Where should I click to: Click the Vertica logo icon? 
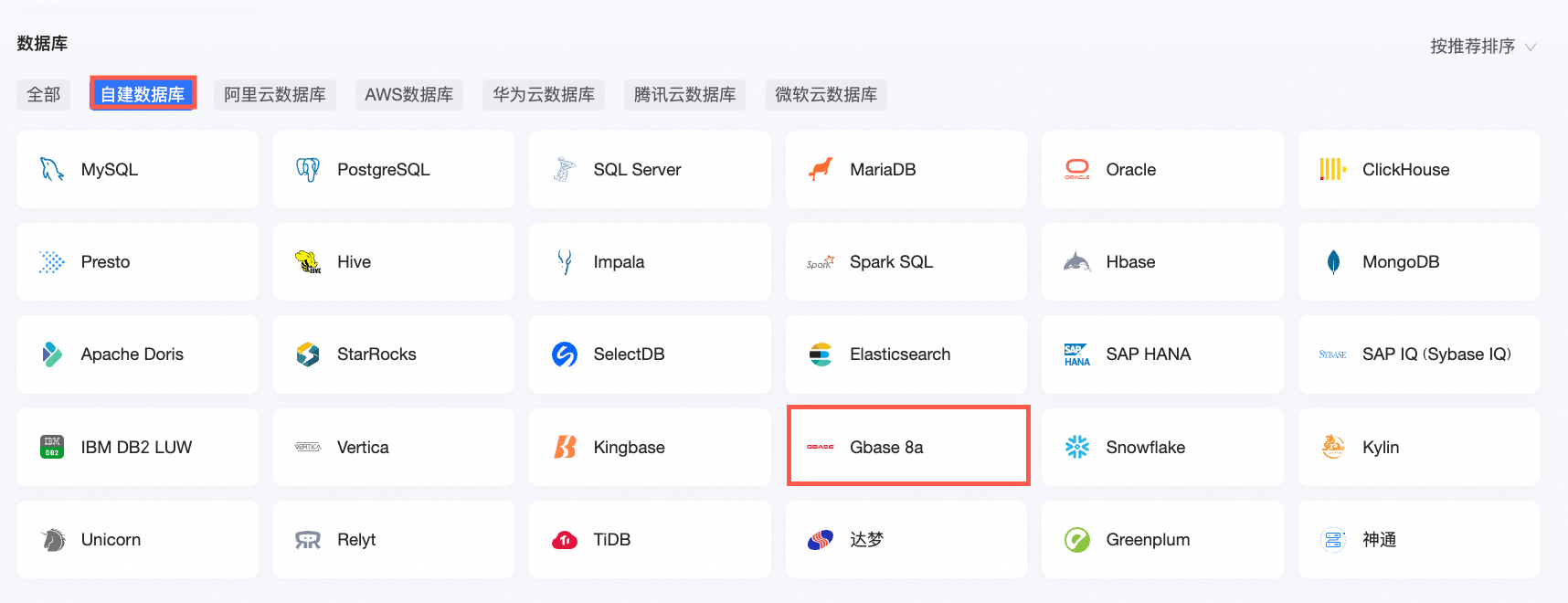point(308,447)
